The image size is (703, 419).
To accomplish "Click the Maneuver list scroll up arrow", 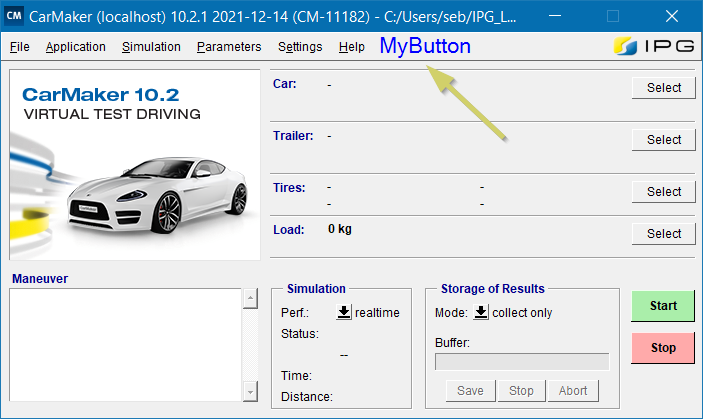I will [x=250, y=298].
